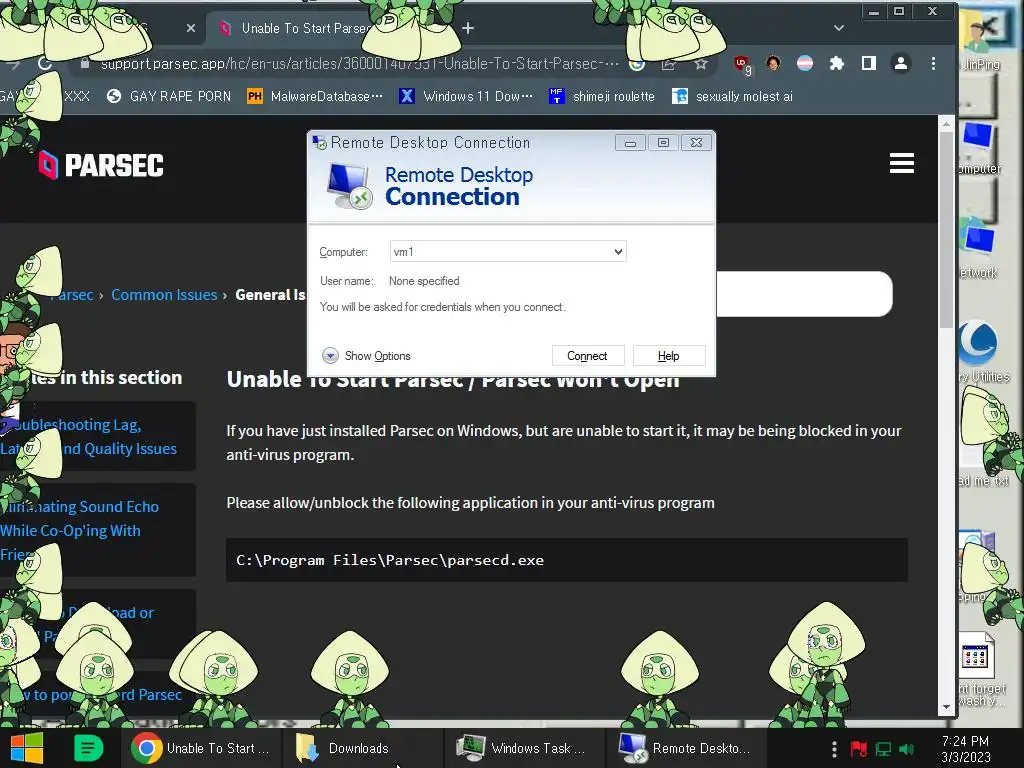Click the Parsec logo
Screen dimensions: 1024x768
pyautogui.click(x=101, y=165)
